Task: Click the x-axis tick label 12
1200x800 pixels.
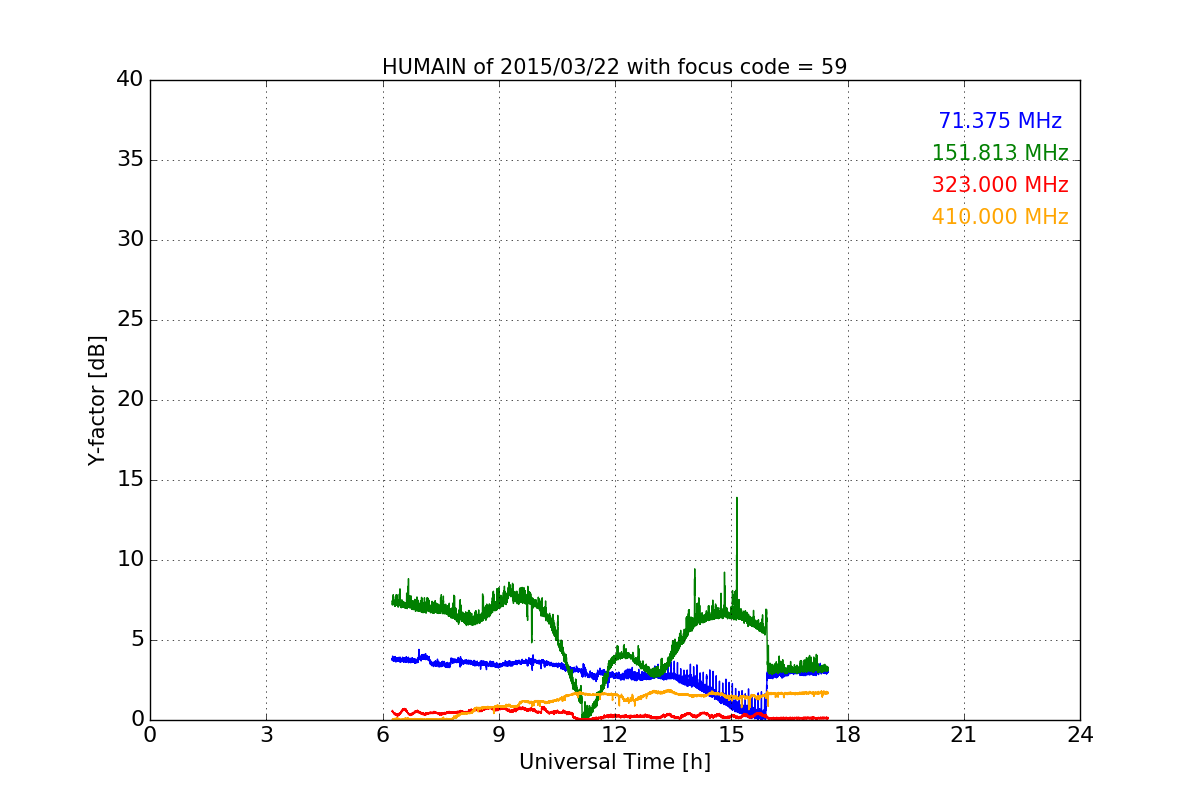Action: pyautogui.click(x=615, y=735)
